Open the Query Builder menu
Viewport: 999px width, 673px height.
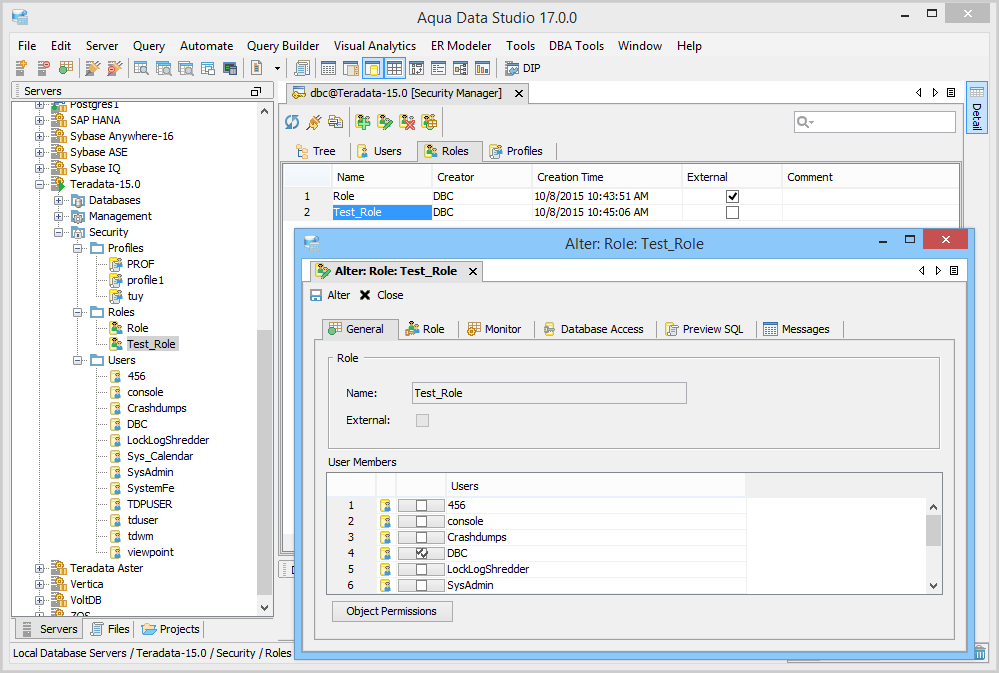(283, 46)
